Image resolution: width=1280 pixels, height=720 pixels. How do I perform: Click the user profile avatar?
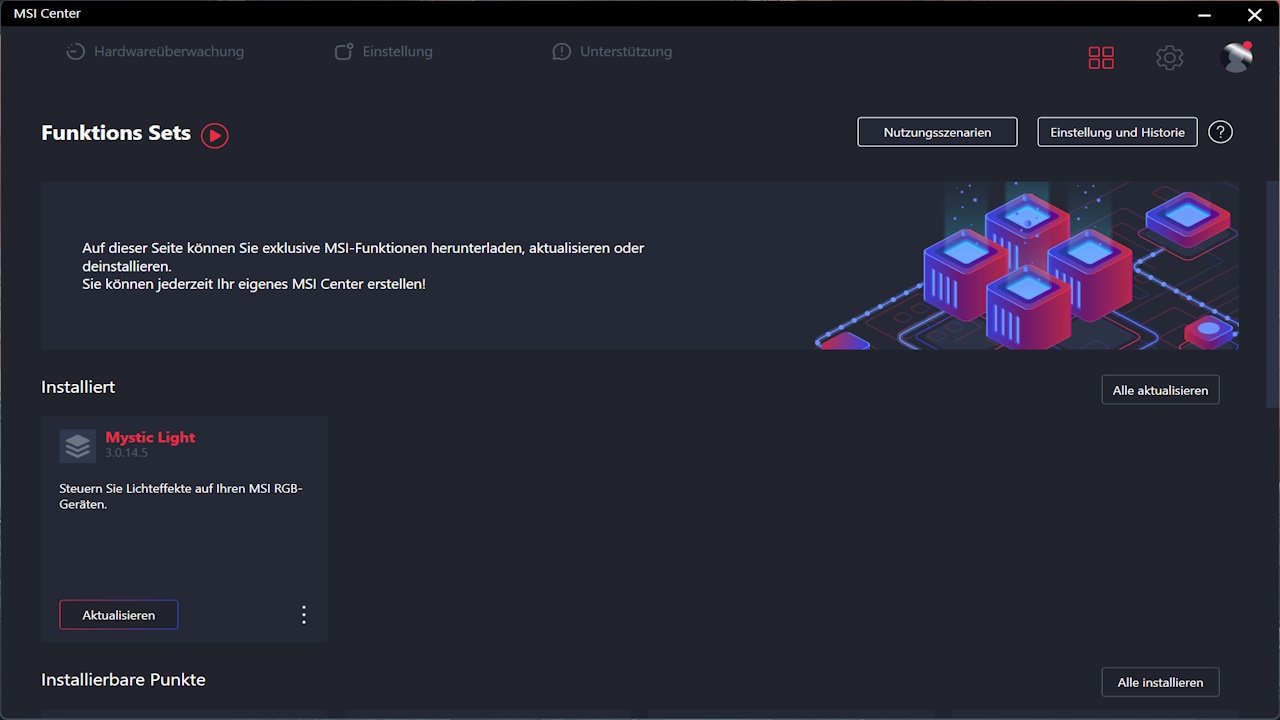pos(1236,58)
